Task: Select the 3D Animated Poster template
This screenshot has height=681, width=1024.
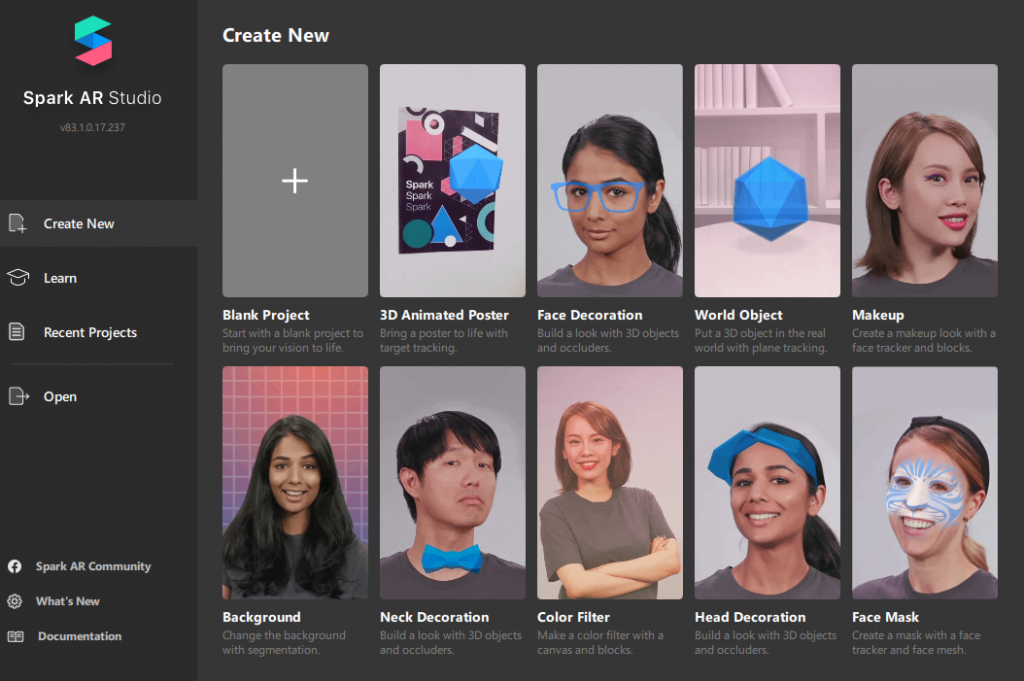Action: [452, 181]
